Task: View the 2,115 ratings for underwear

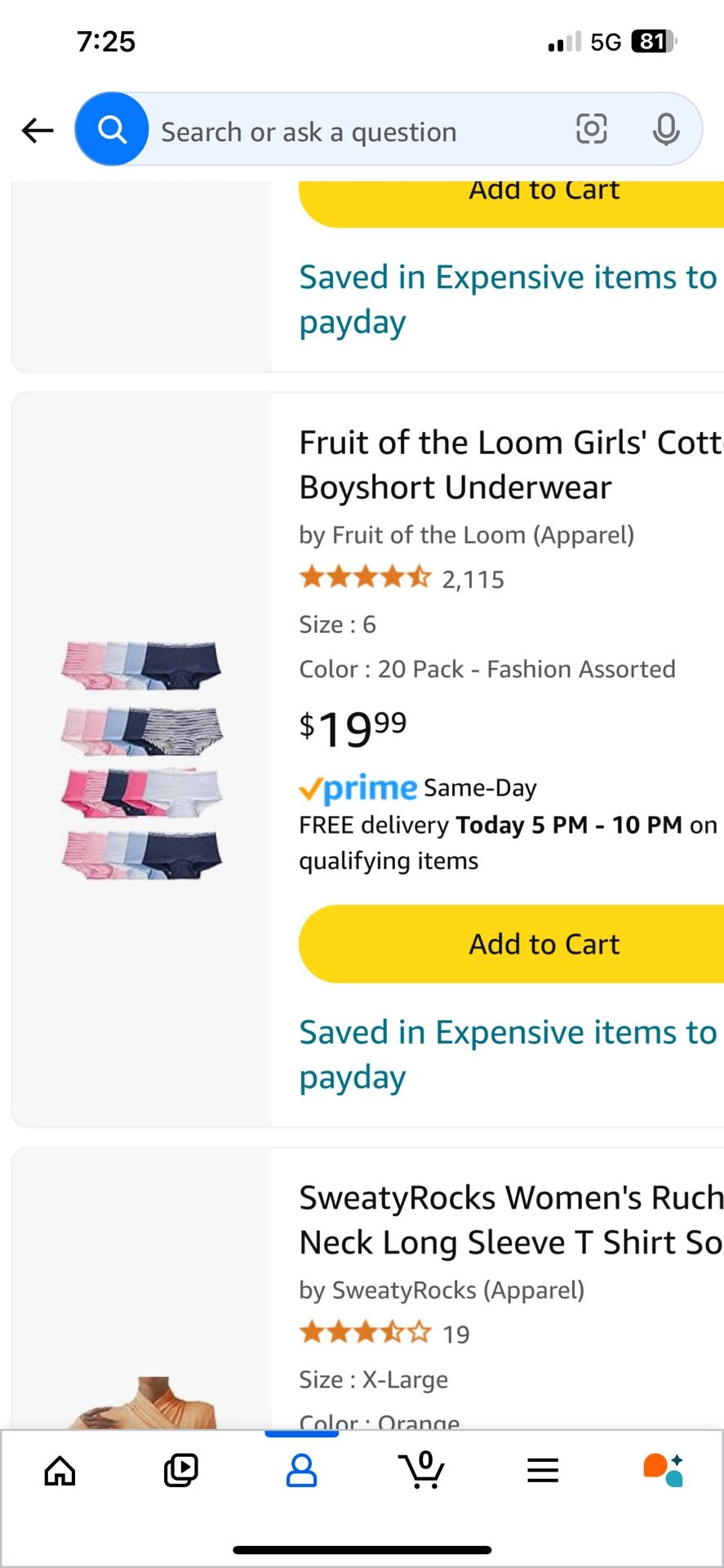Action: 473,580
